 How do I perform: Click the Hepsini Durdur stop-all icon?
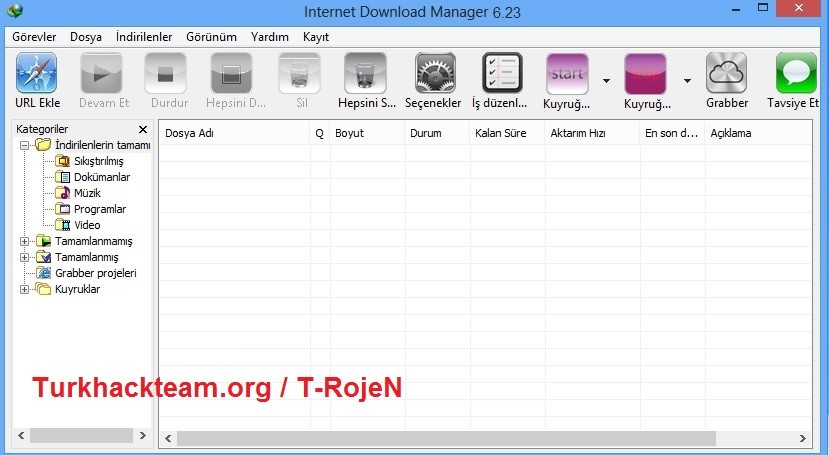pyautogui.click(x=231, y=73)
